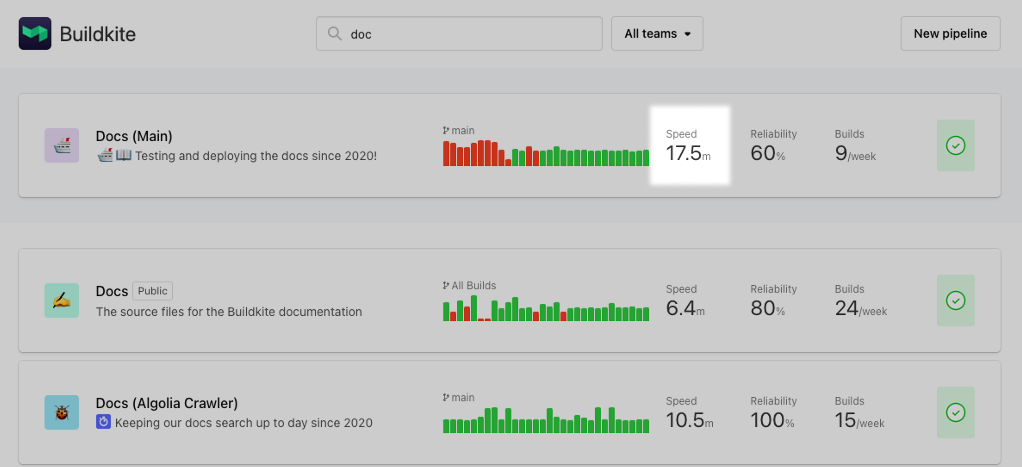Click the Docs (Main) passed build status icon

coord(956,145)
